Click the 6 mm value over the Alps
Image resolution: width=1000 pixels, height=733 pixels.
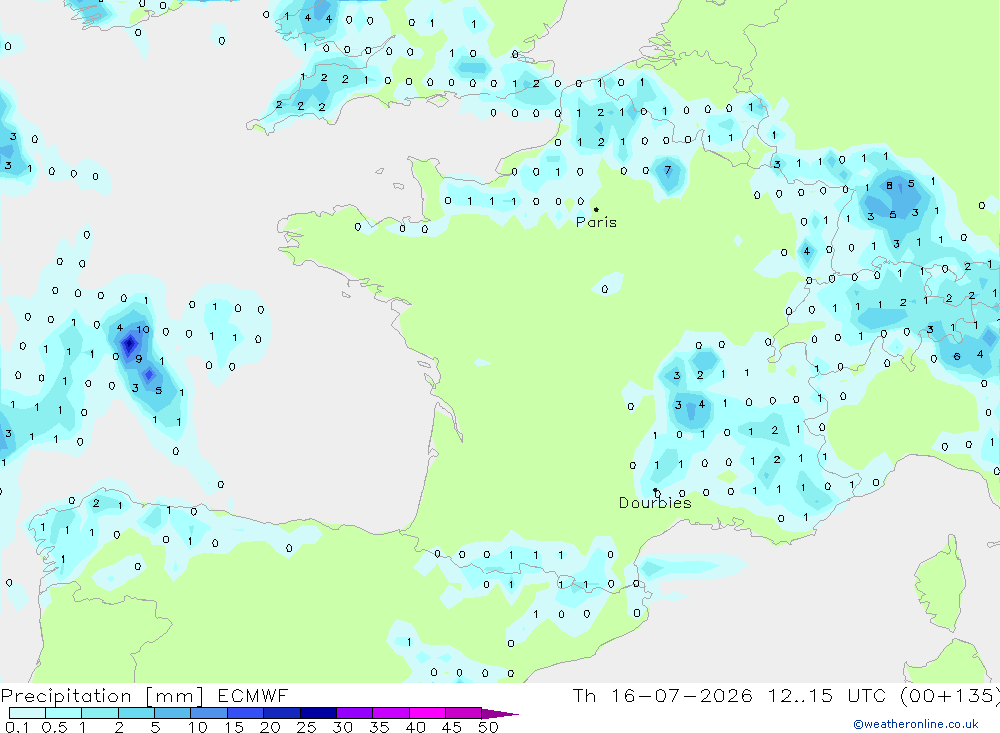(x=957, y=357)
